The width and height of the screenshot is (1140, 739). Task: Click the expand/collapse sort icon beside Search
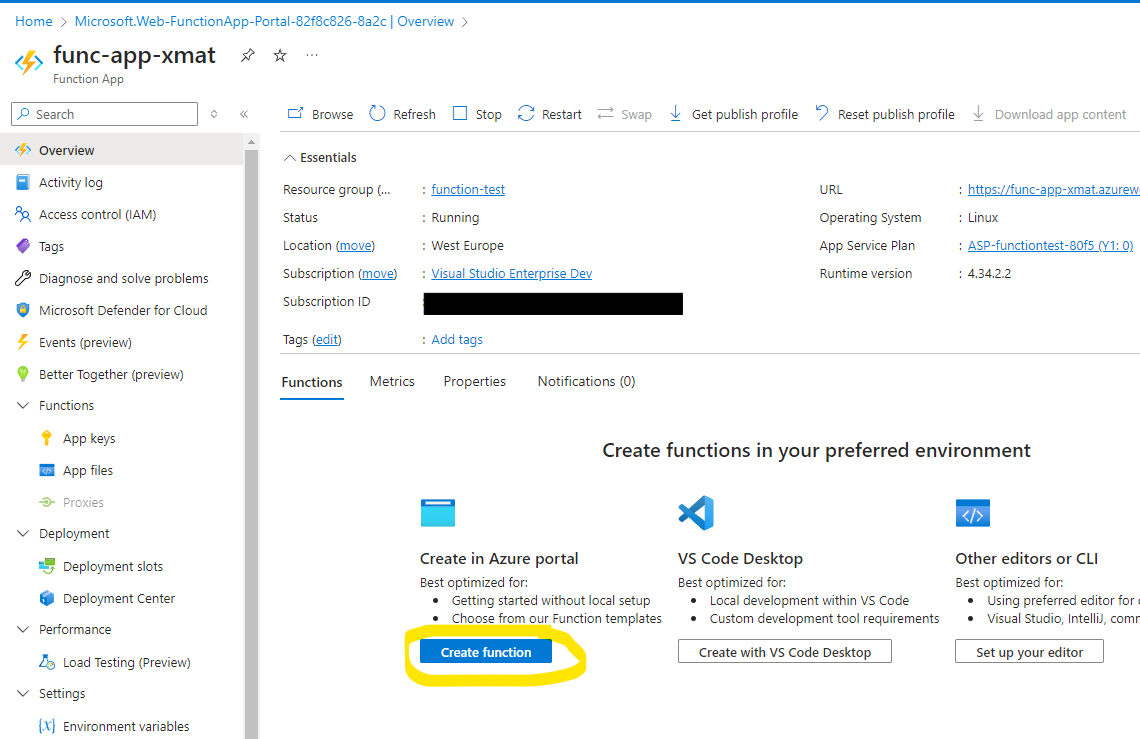[x=214, y=113]
